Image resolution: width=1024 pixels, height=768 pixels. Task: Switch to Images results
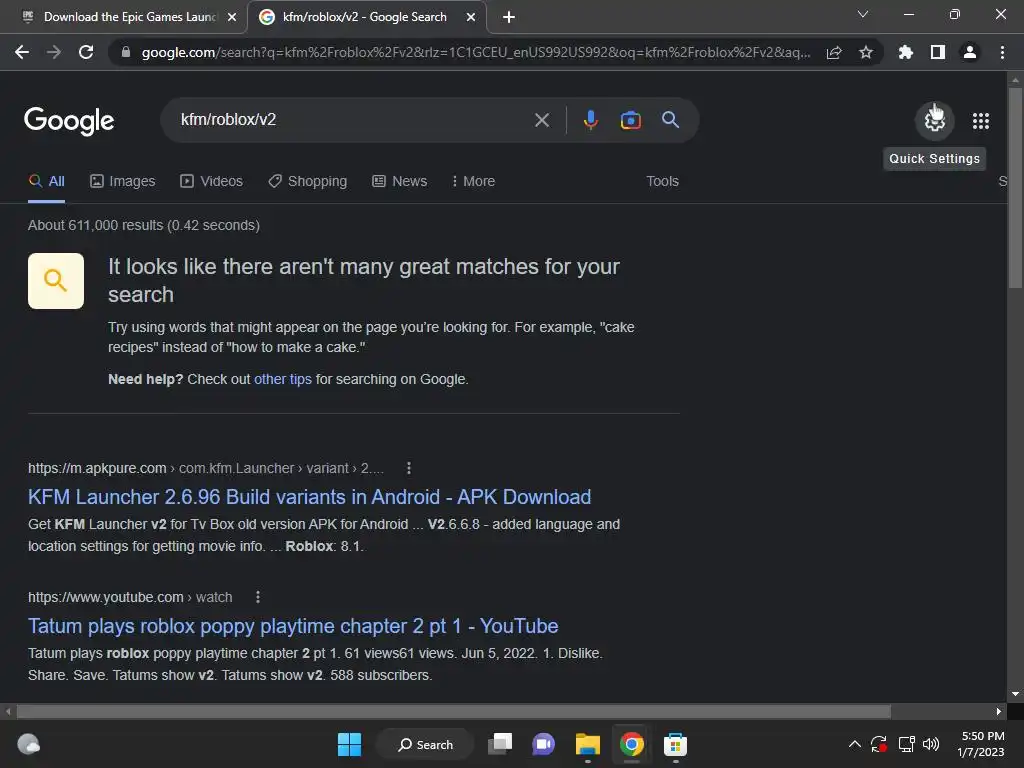123,182
